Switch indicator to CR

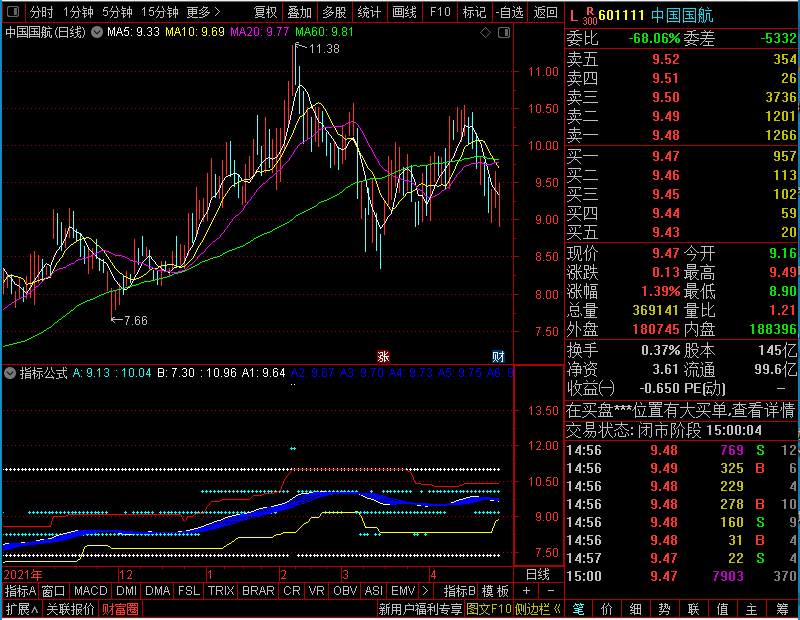(x=292, y=591)
